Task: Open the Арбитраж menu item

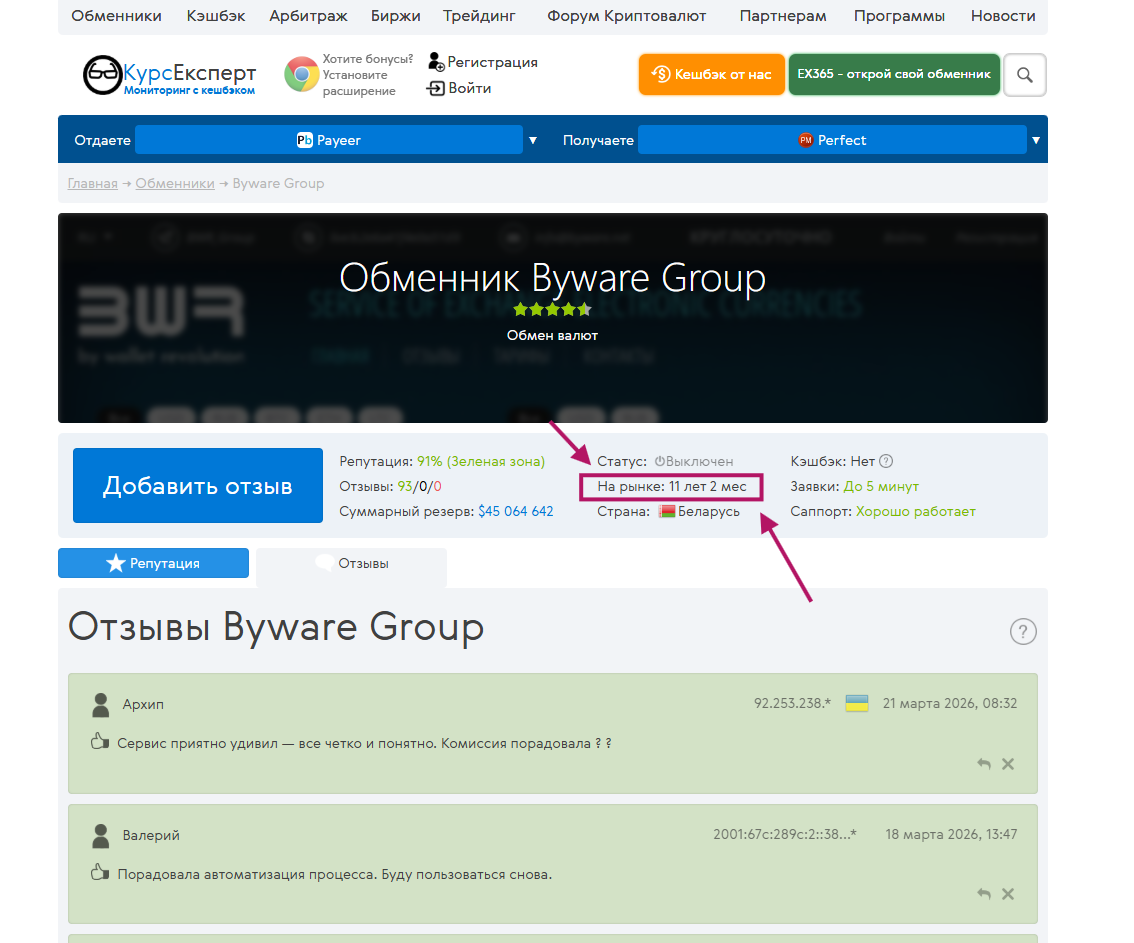Action: pos(308,16)
